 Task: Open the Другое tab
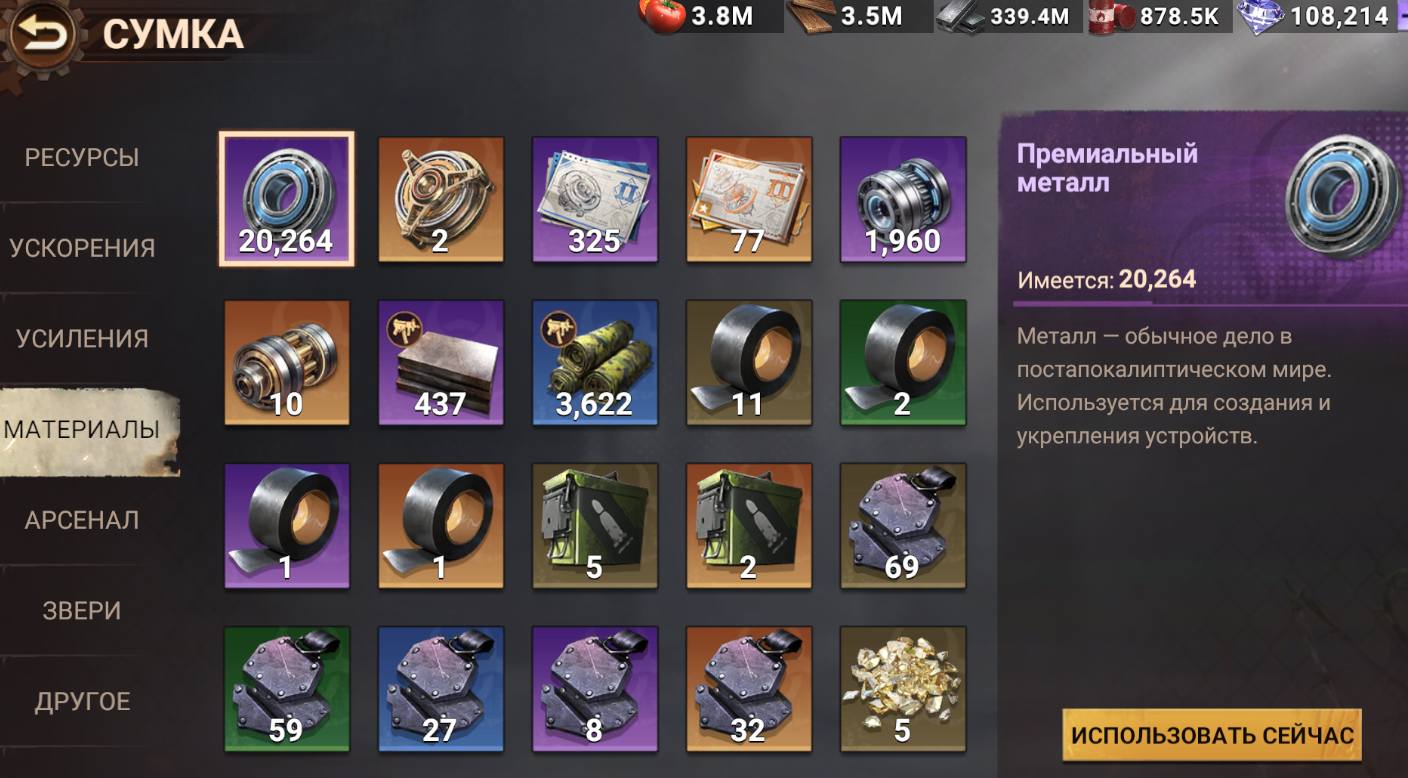[x=82, y=702]
